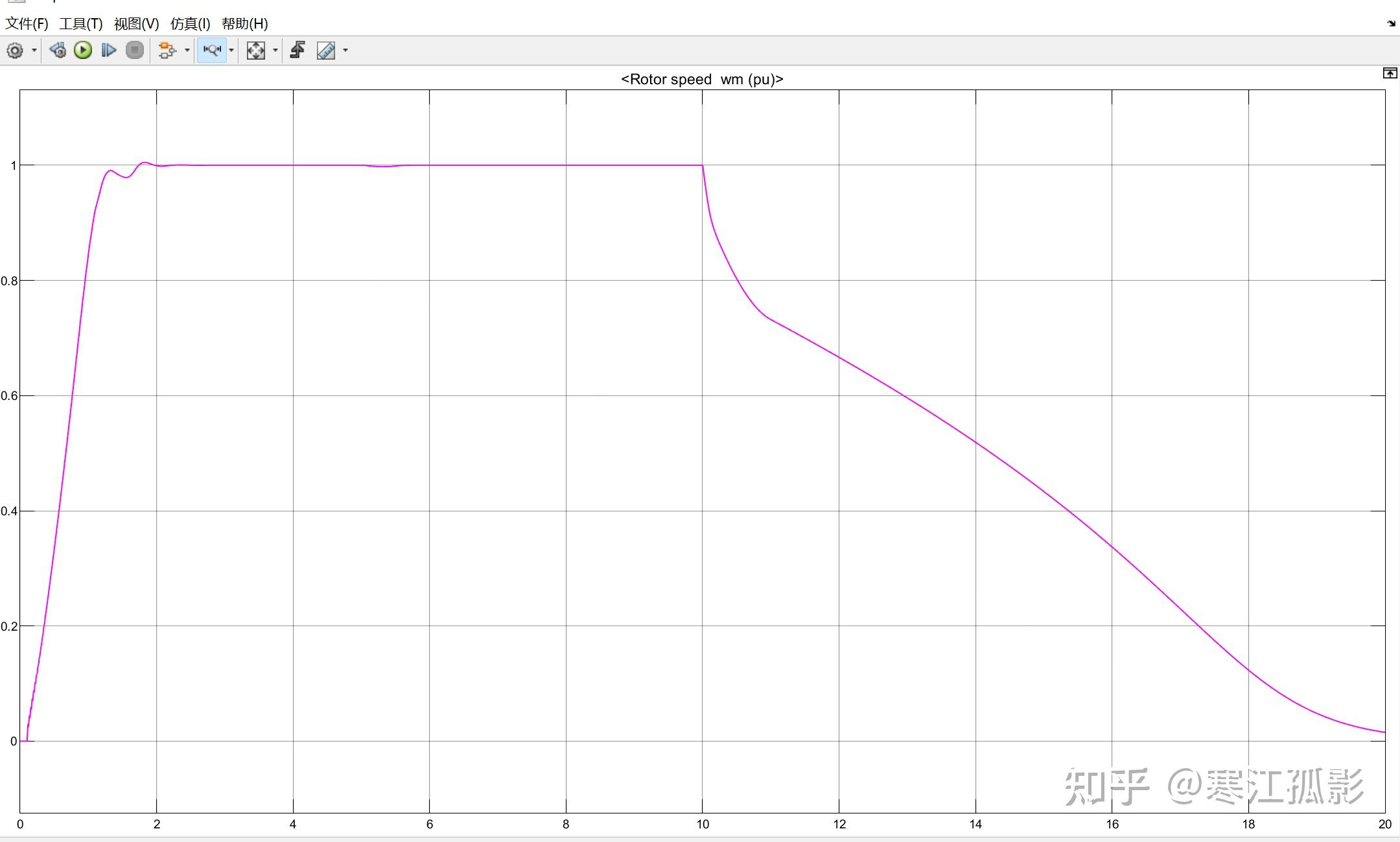Open the triggers tool icon

(x=297, y=51)
